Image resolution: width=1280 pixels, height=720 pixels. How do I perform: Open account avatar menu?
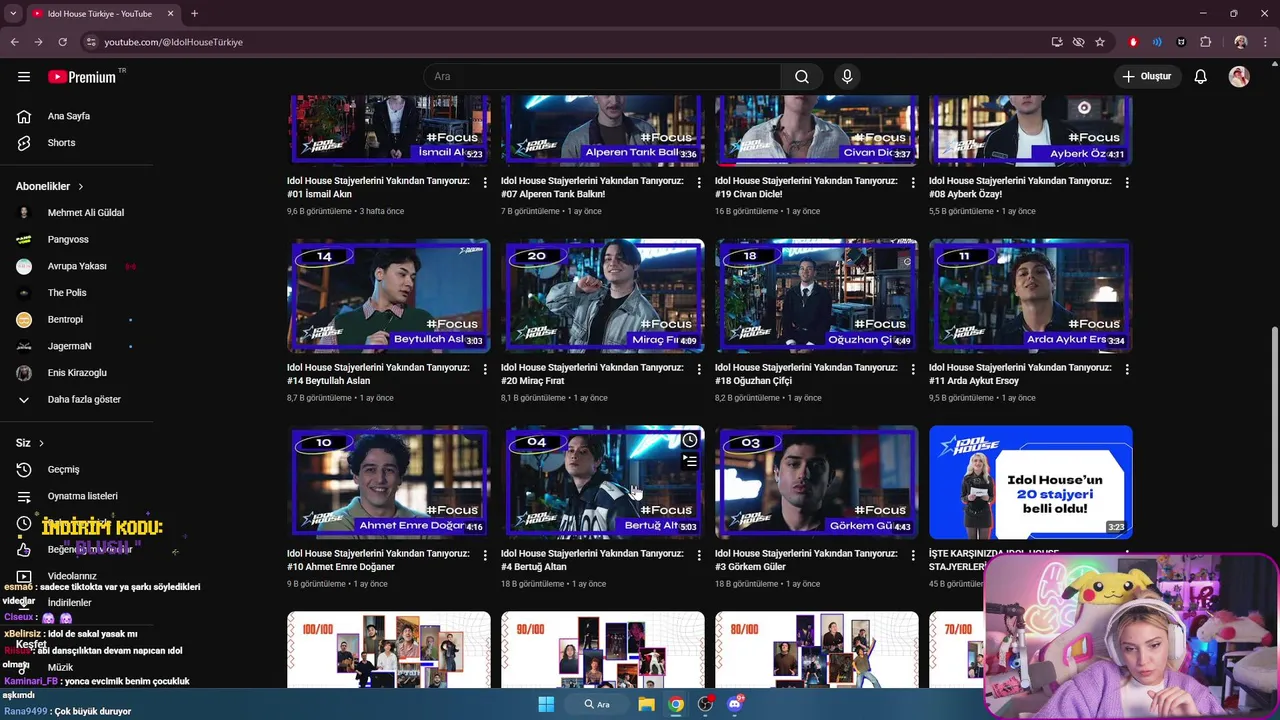coord(1239,76)
